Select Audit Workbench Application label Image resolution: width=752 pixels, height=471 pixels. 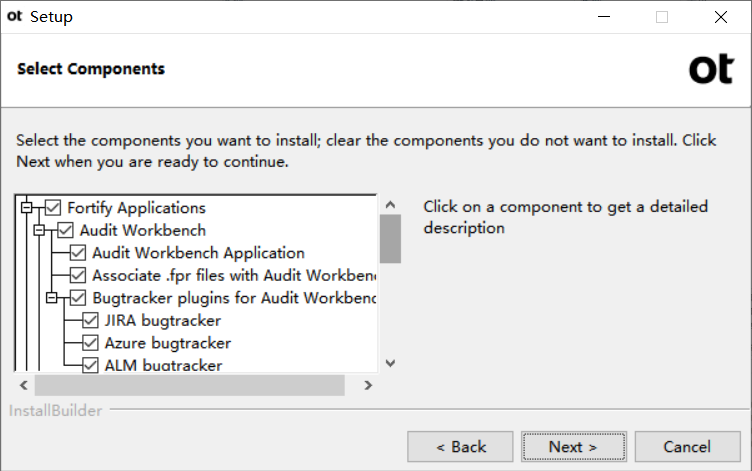pos(198,253)
